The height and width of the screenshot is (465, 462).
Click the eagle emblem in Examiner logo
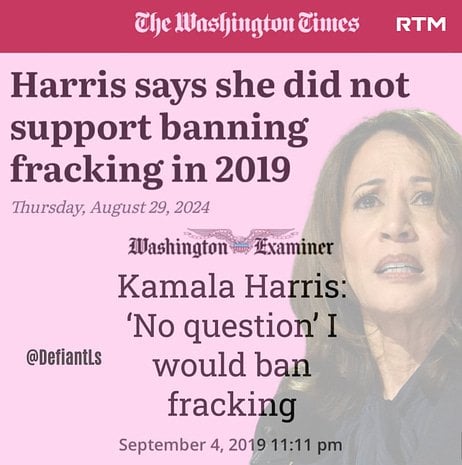(x=241, y=241)
